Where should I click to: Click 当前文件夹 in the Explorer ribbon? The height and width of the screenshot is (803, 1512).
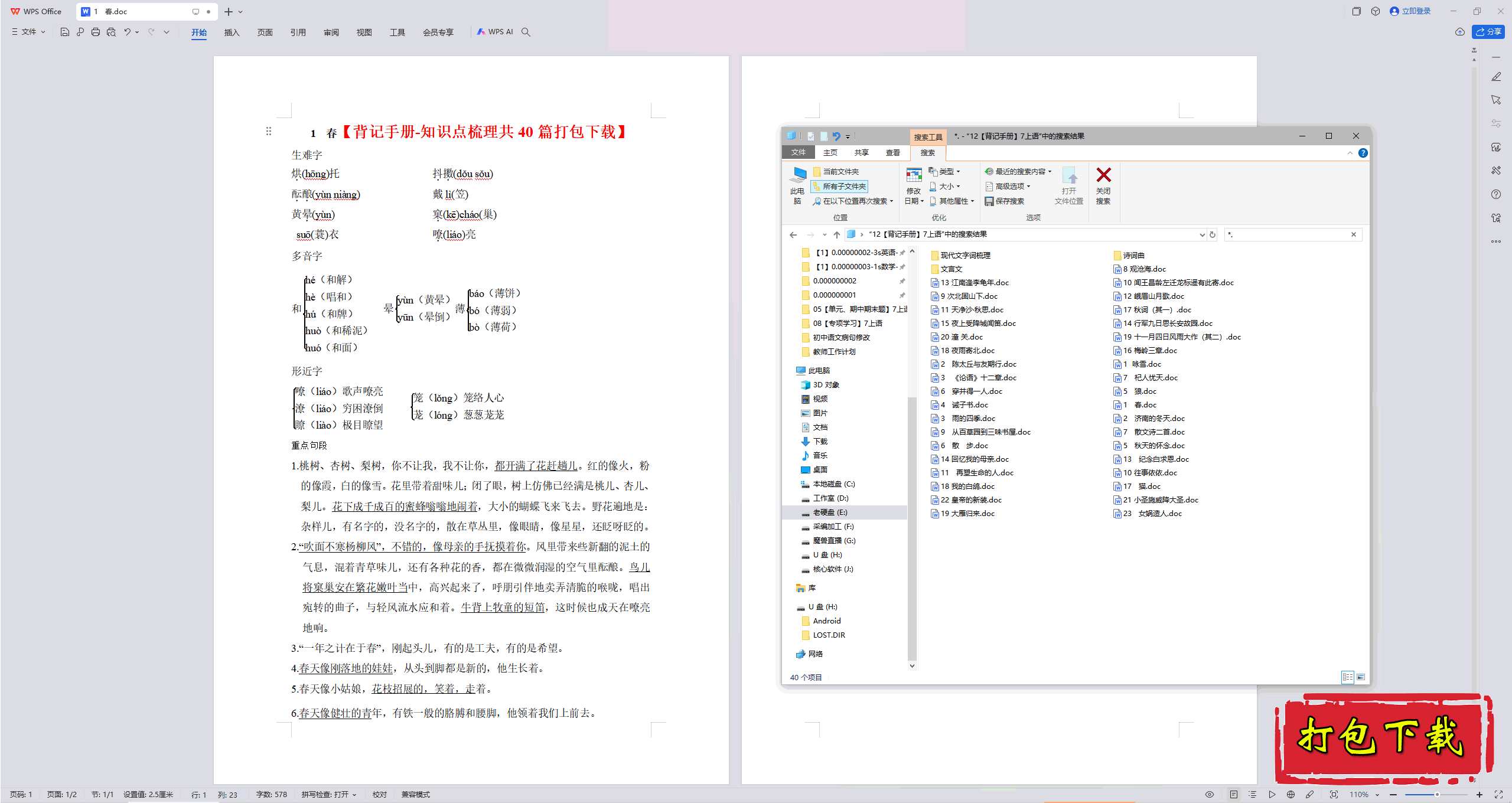click(836, 171)
